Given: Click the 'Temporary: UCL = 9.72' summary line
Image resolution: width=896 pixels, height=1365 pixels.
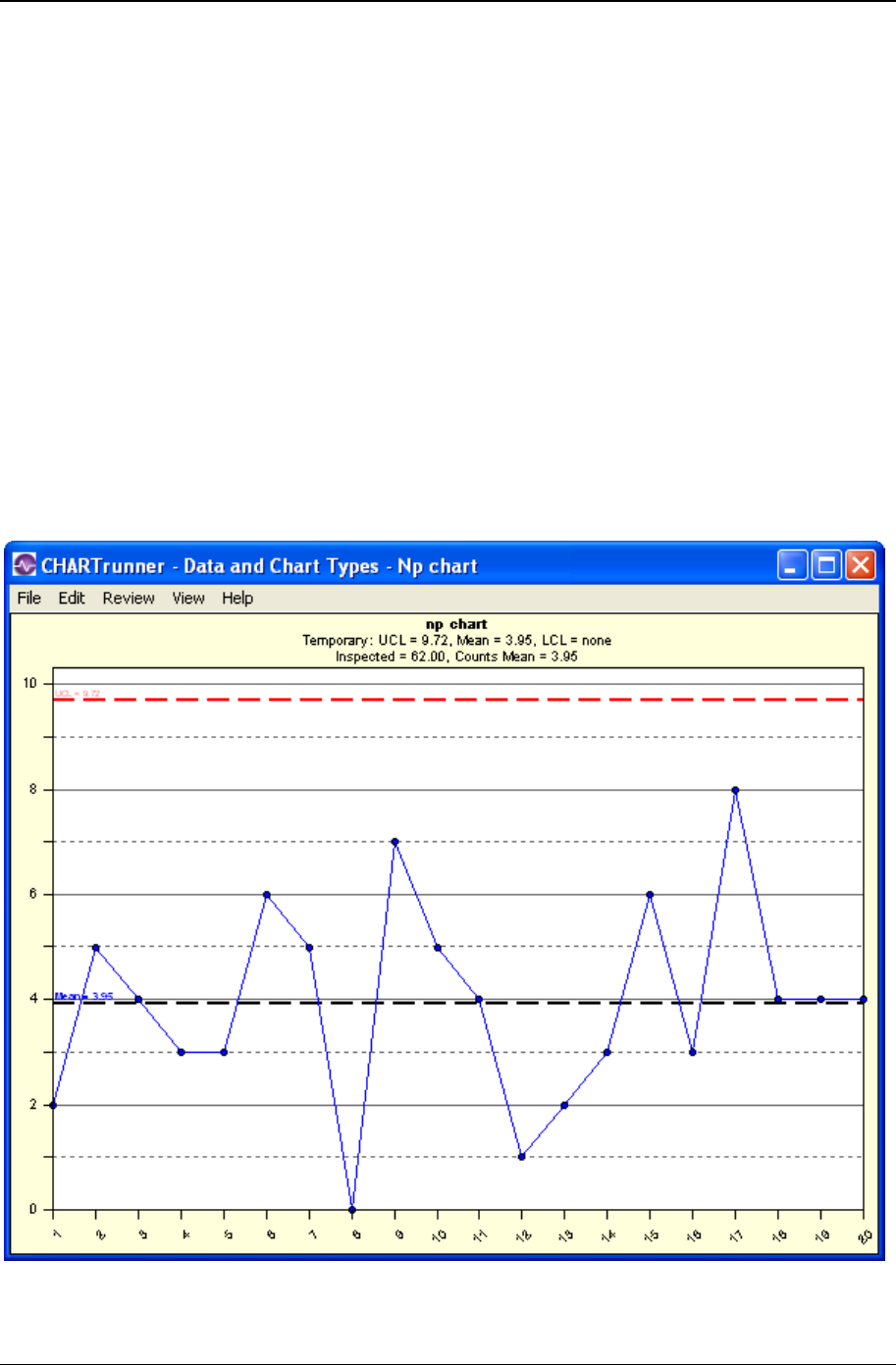Looking at the screenshot, I should coord(457,640).
